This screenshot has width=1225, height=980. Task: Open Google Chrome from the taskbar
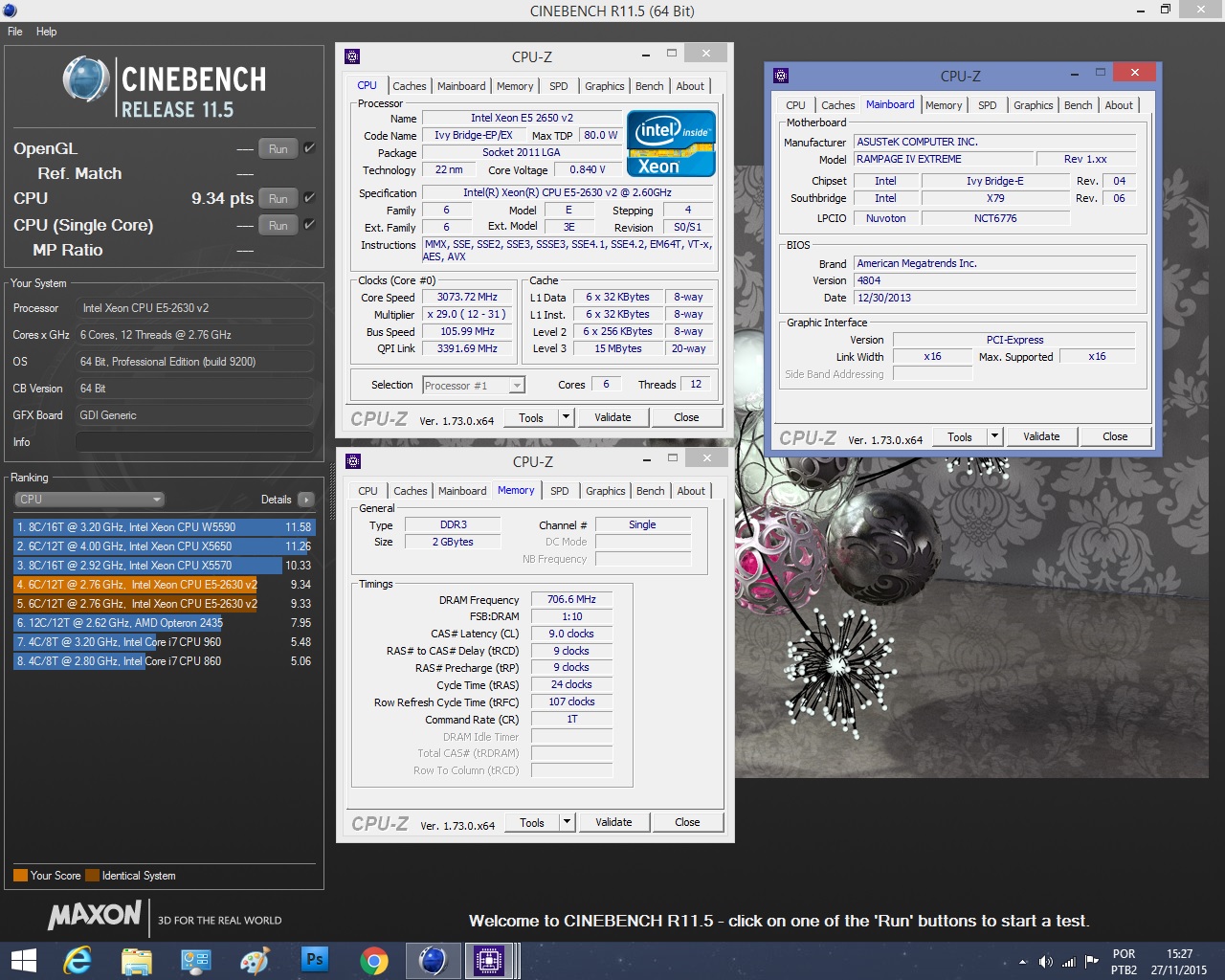coord(374,960)
